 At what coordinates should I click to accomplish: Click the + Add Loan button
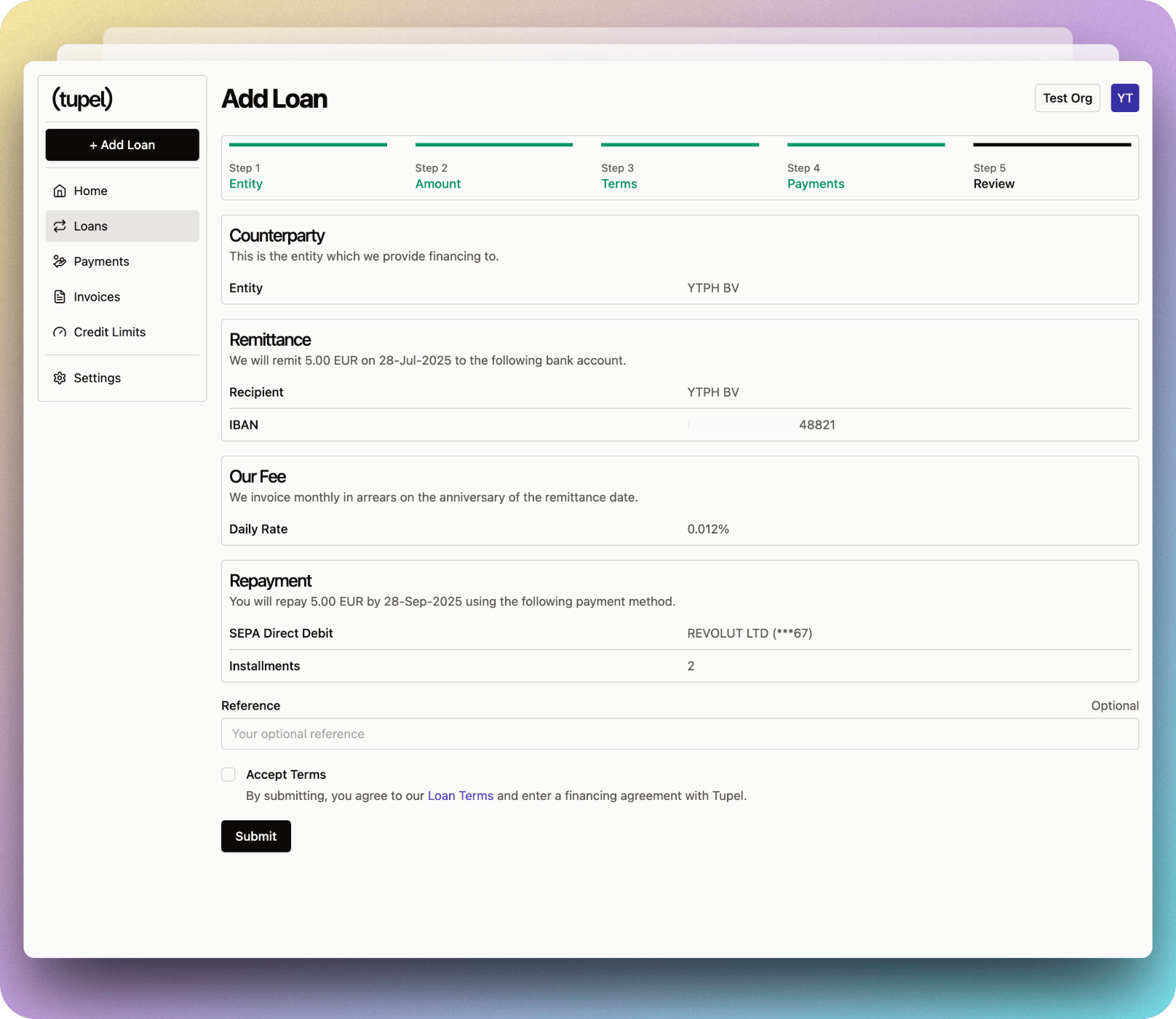tap(122, 145)
